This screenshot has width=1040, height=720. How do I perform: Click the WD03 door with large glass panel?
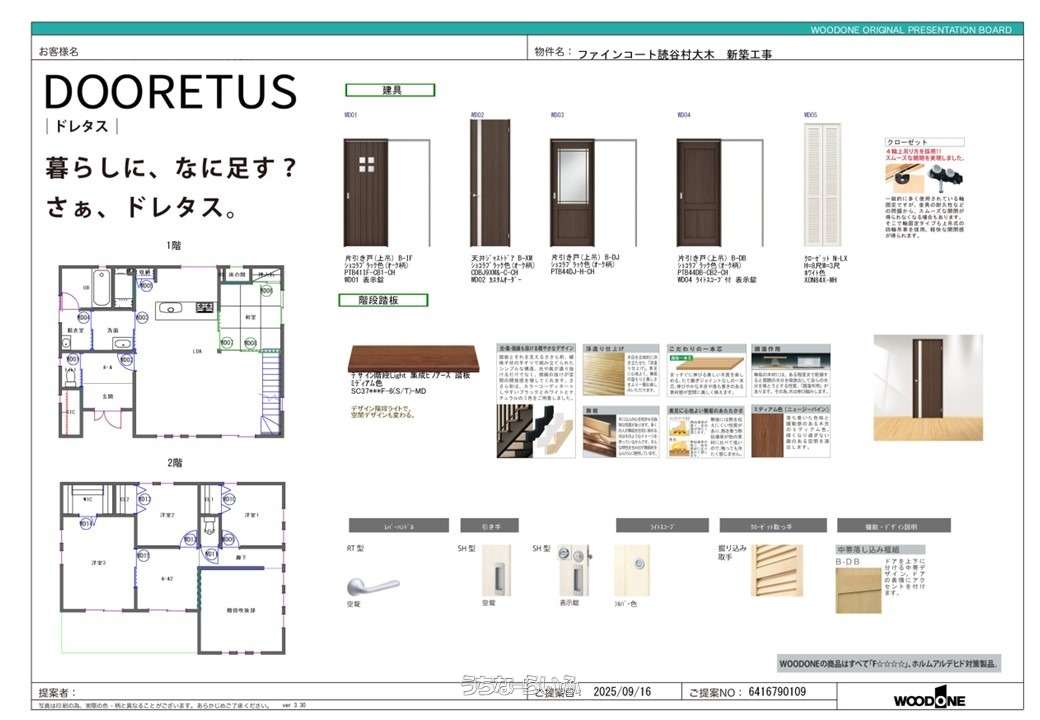pos(572,192)
